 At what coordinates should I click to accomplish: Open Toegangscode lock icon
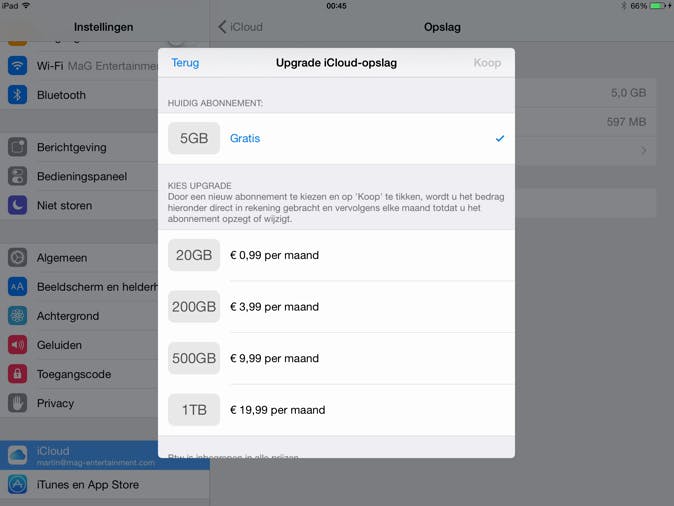tap(17, 374)
